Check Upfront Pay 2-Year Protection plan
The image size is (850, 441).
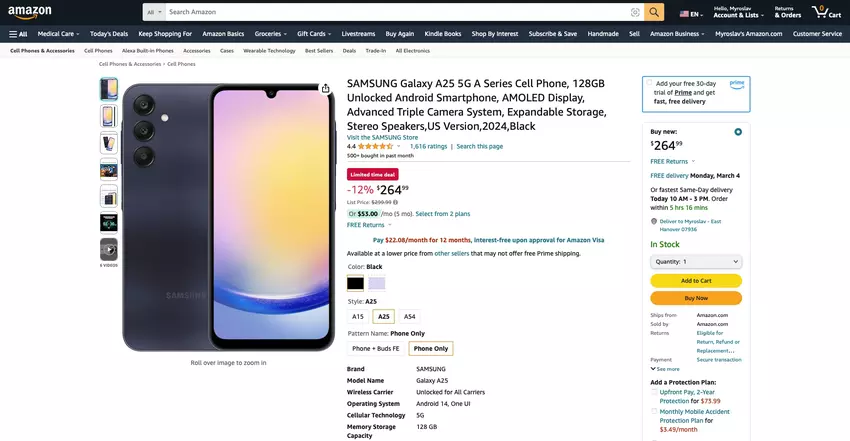(655, 392)
